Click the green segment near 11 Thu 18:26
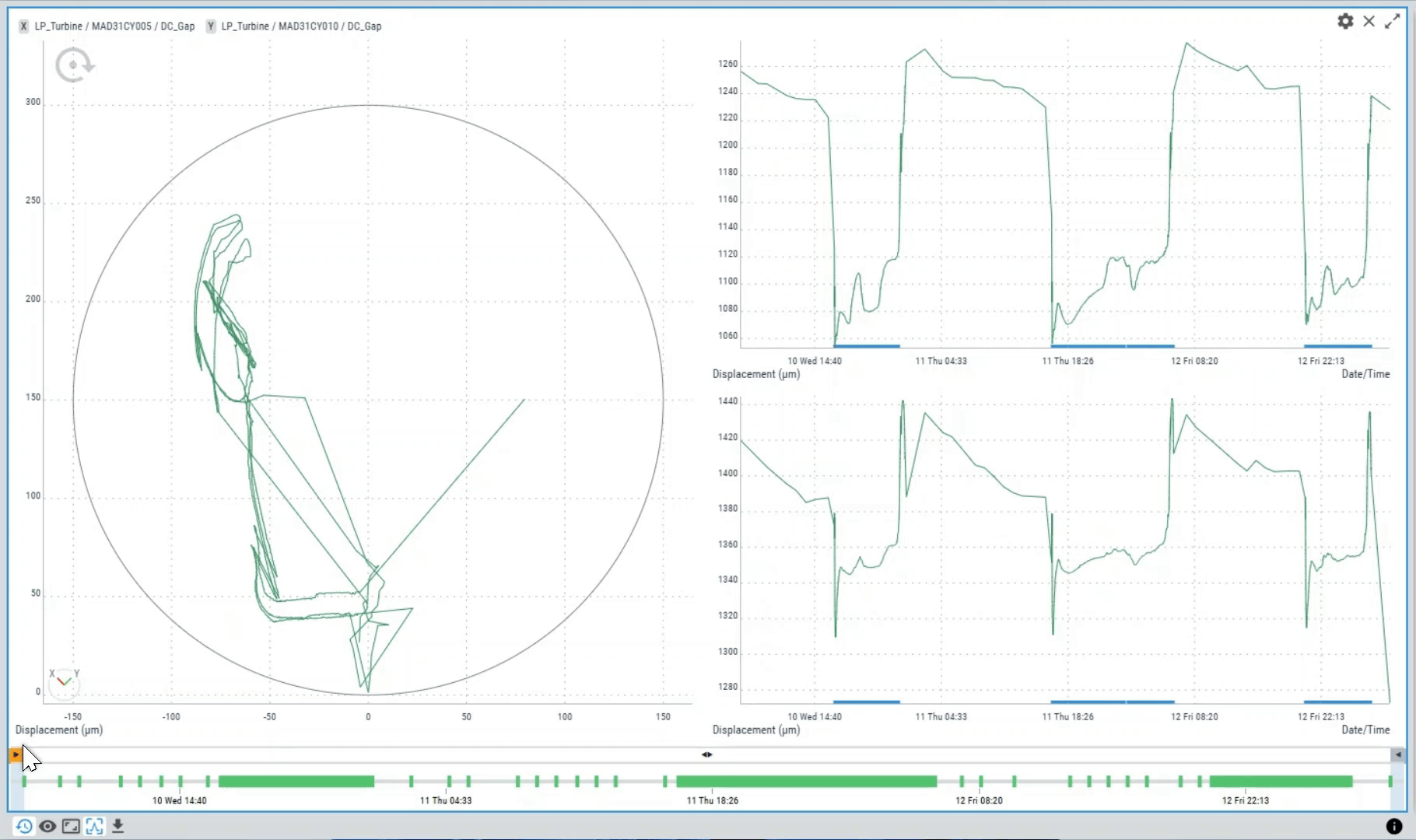The width and height of the screenshot is (1416, 840). (805, 781)
